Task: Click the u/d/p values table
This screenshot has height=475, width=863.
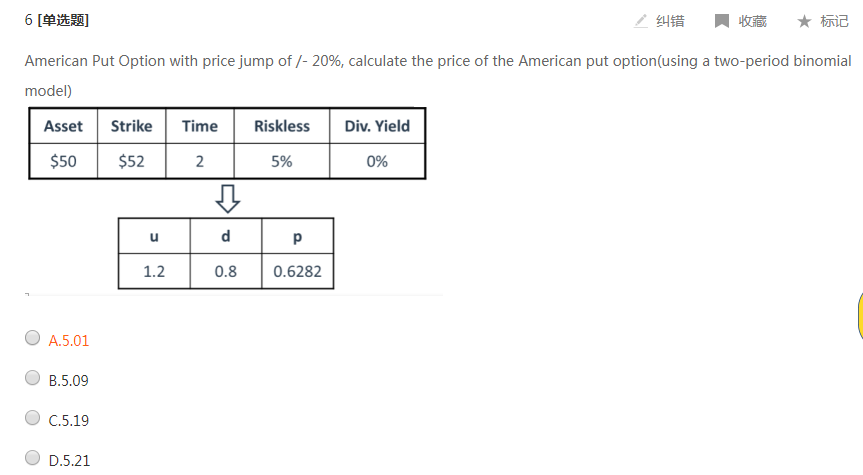Action: pos(225,253)
